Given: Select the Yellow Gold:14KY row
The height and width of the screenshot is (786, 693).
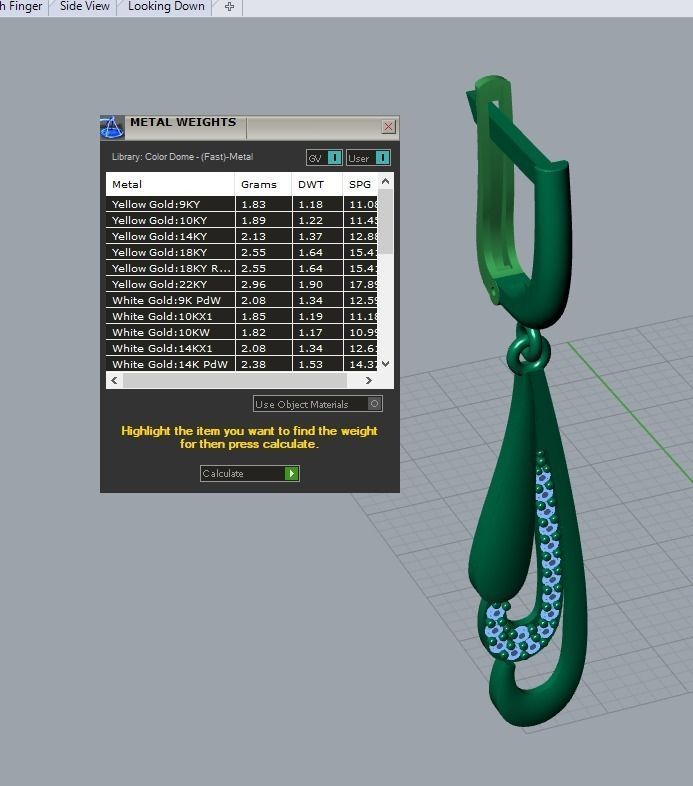Looking at the screenshot, I should click(242, 236).
